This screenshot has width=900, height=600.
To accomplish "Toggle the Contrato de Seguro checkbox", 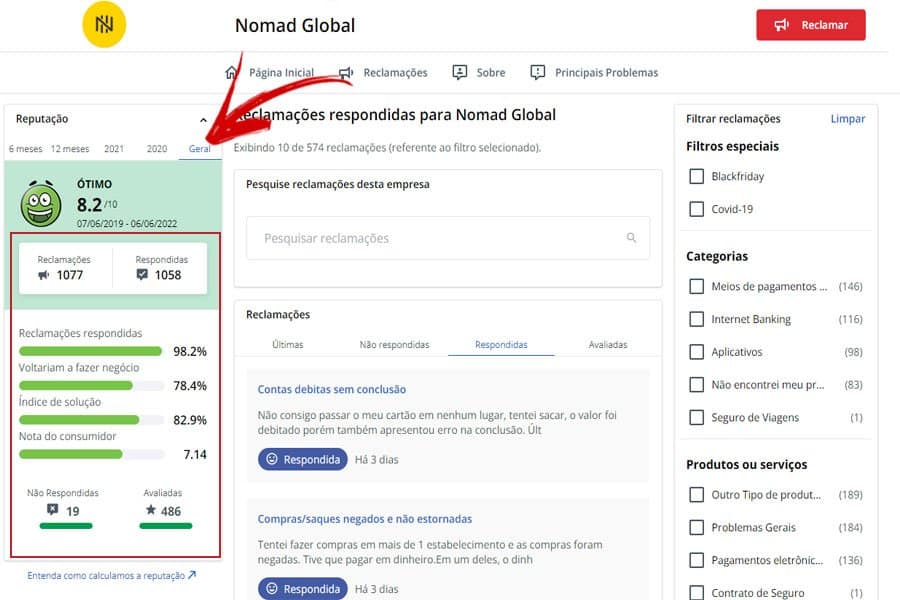I will pos(696,593).
